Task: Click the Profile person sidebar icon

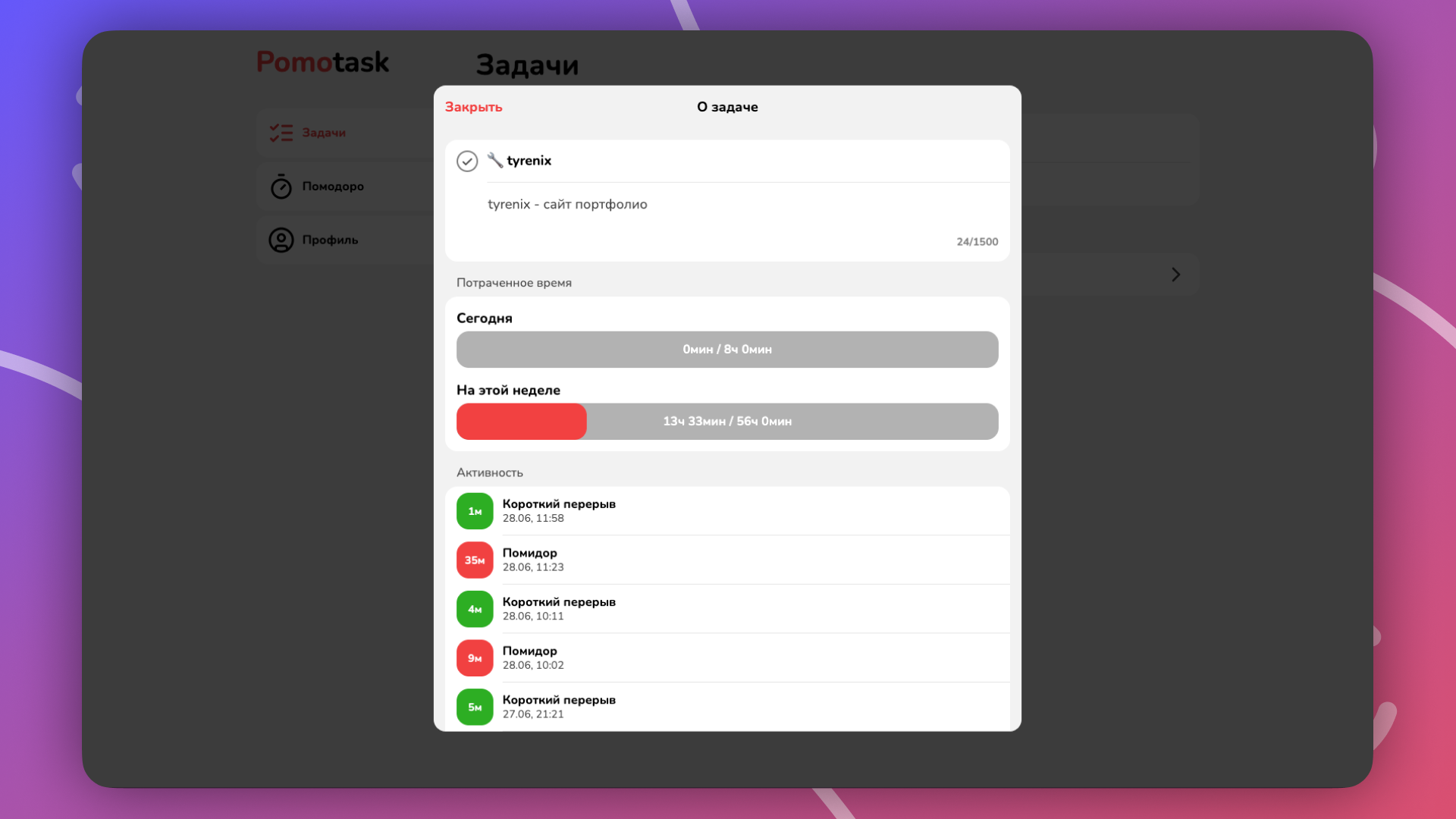Action: click(281, 240)
